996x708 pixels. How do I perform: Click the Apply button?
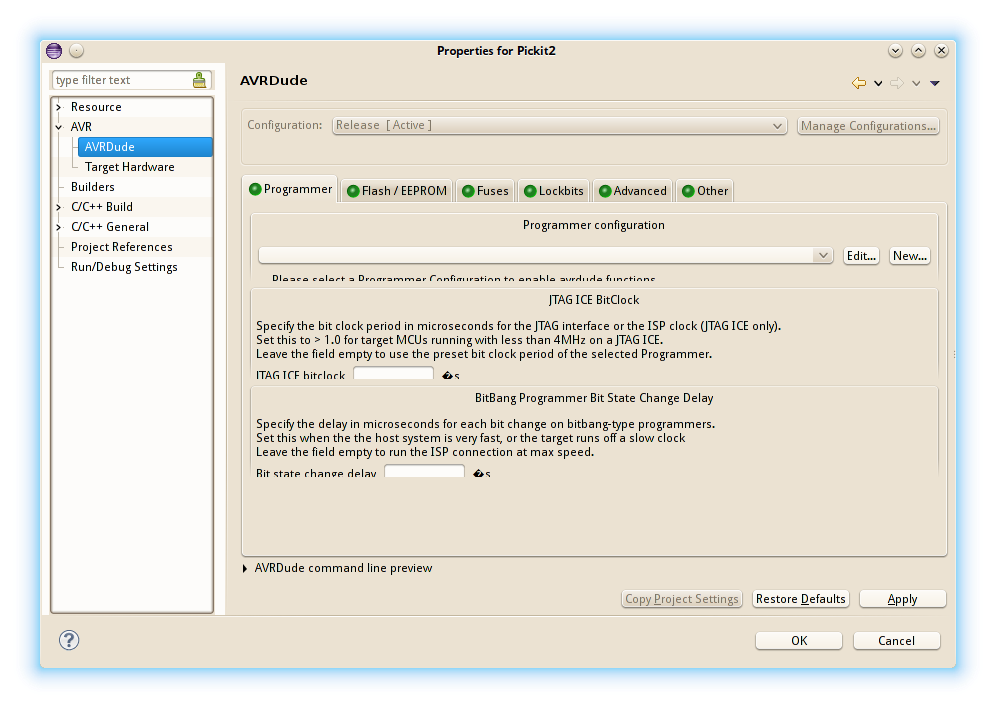click(903, 599)
